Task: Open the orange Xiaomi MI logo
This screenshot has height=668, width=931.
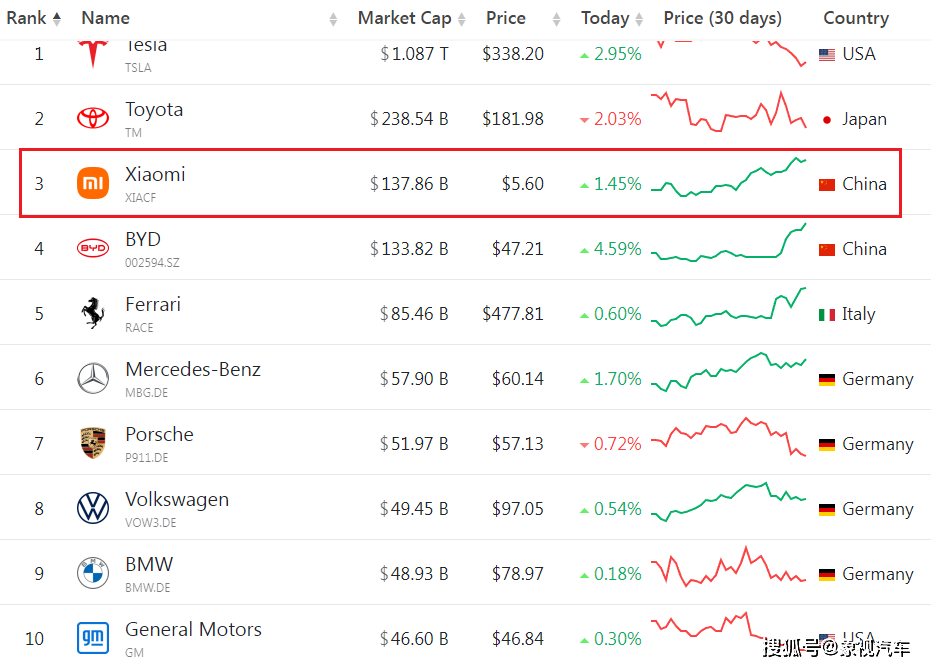Action: coord(93,183)
